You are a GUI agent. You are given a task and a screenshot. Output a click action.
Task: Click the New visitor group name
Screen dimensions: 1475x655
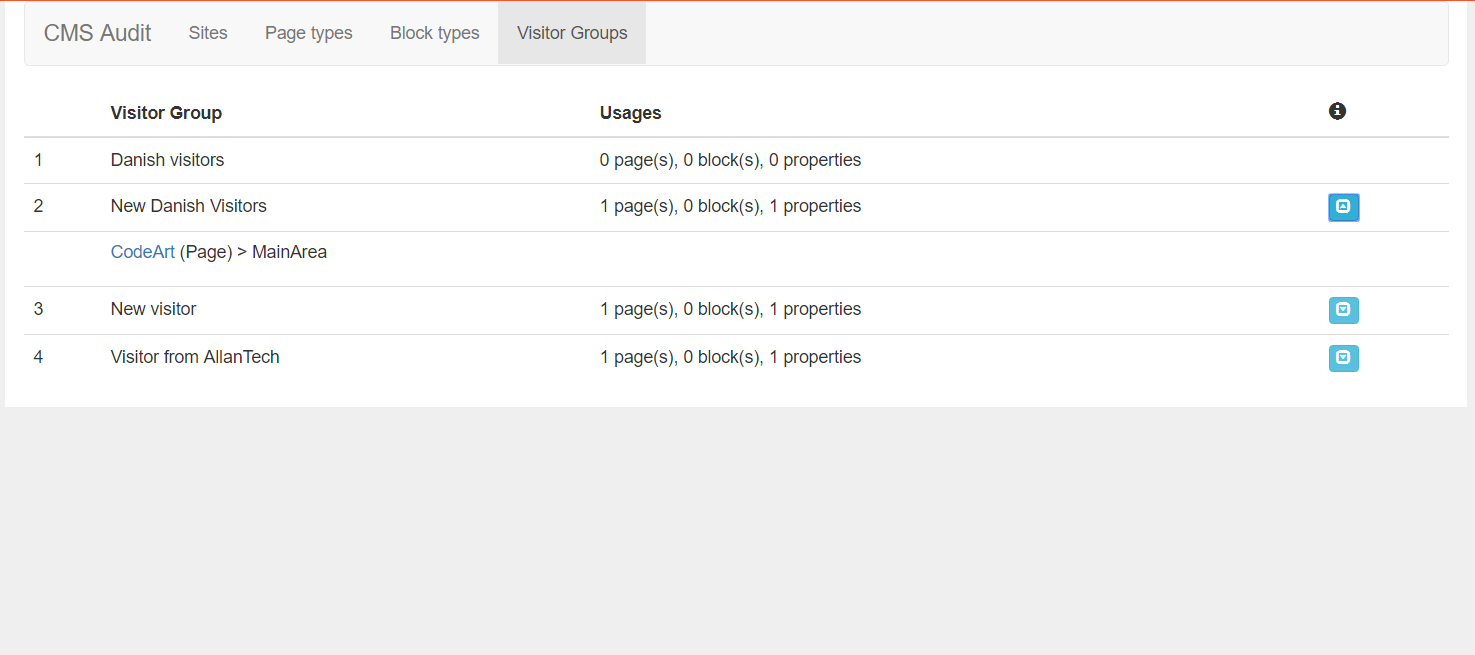(x=153, y=309)
